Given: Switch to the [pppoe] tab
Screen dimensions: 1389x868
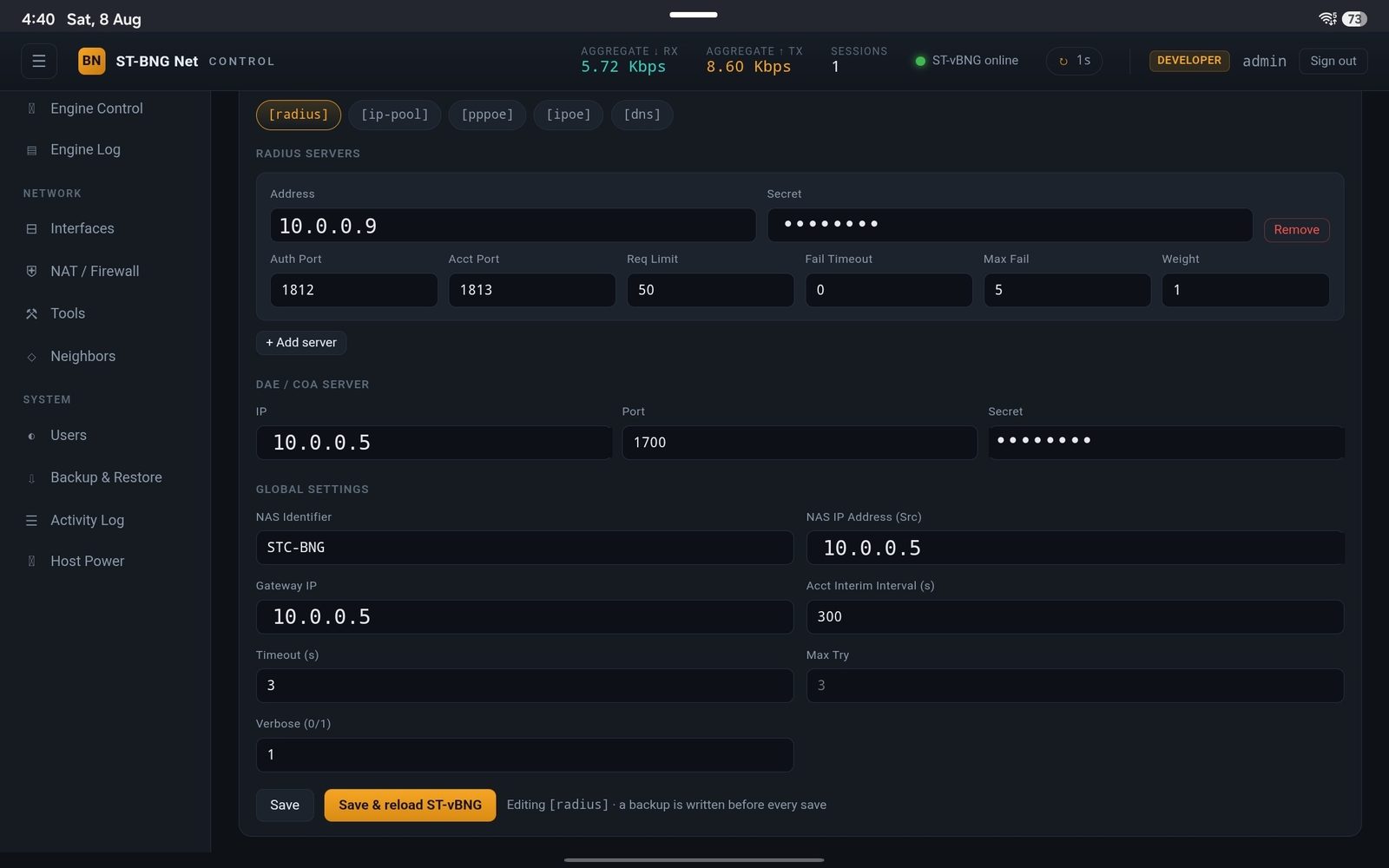Looking at the screenshot, I should pos(487,115).
